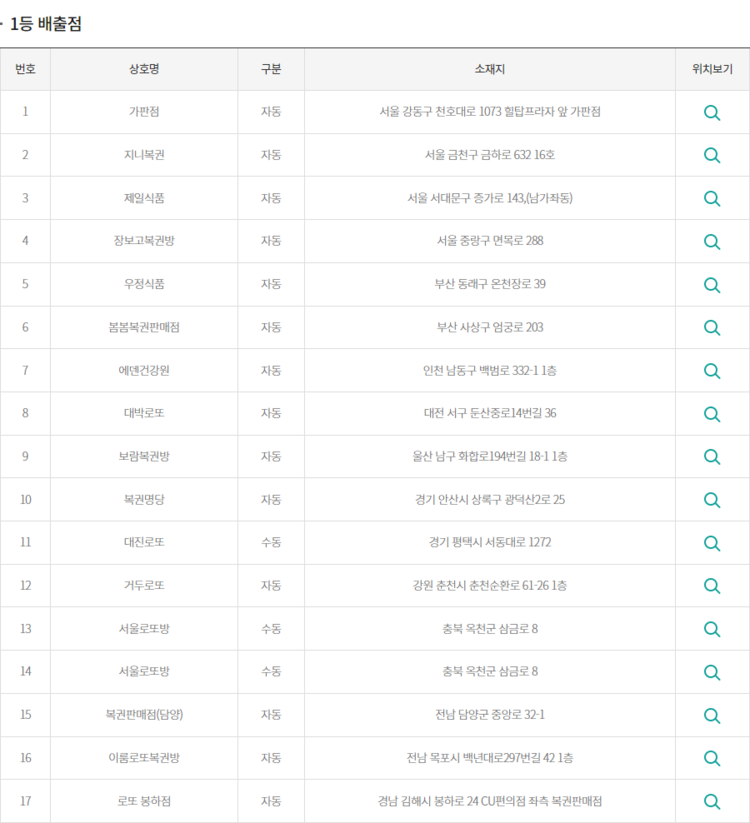
Task: Open location for 로또 봉하점
Action: click(712, 801)
